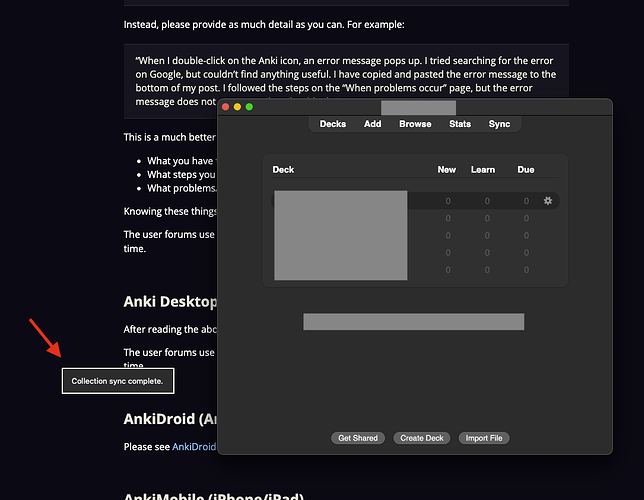Click the Due column header
The width and height of the screenshot is (644, 500).
[526, 170]
